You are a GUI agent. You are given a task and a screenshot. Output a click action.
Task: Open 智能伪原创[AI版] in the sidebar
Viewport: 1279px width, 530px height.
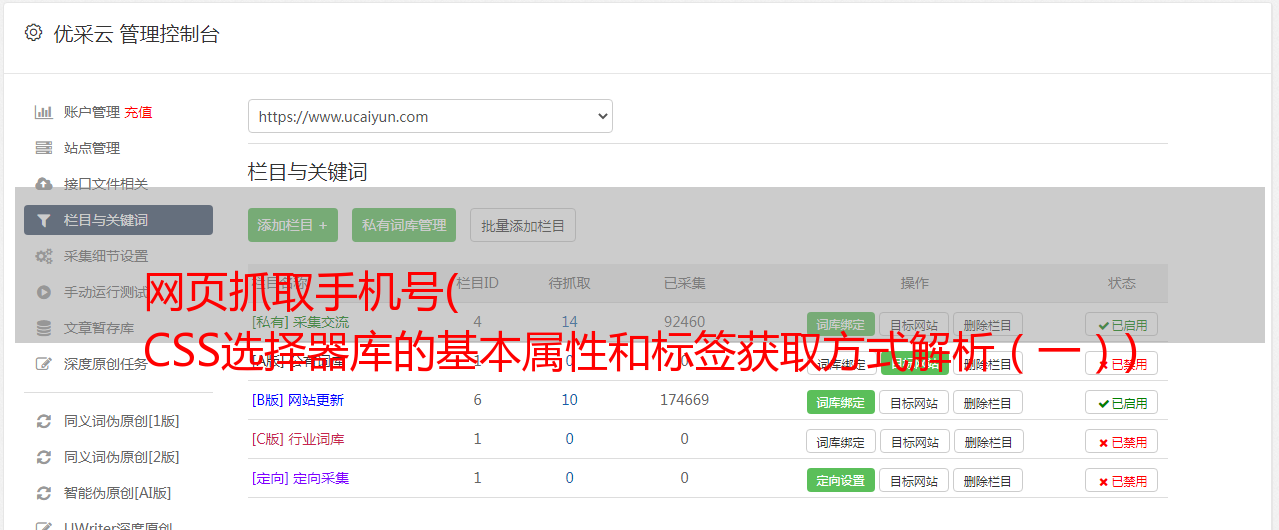118,493
